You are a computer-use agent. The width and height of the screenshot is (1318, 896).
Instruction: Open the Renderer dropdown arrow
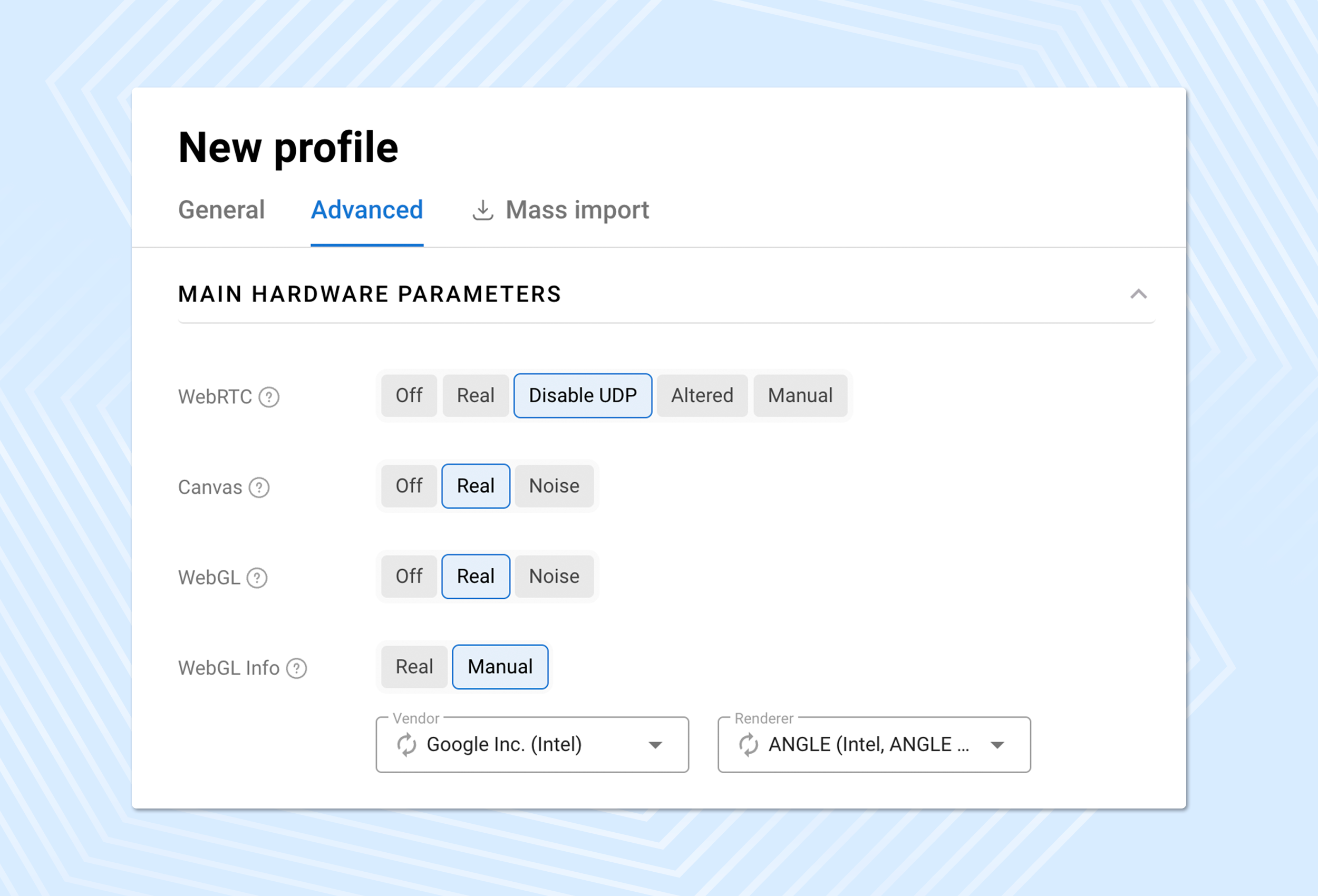pos(997,745)
